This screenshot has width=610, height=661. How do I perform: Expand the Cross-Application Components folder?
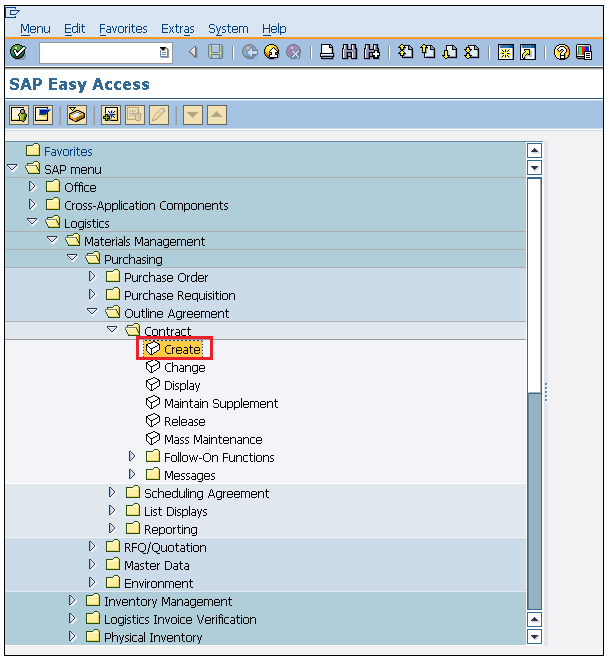pyautogui.click(x=32, y=204)
